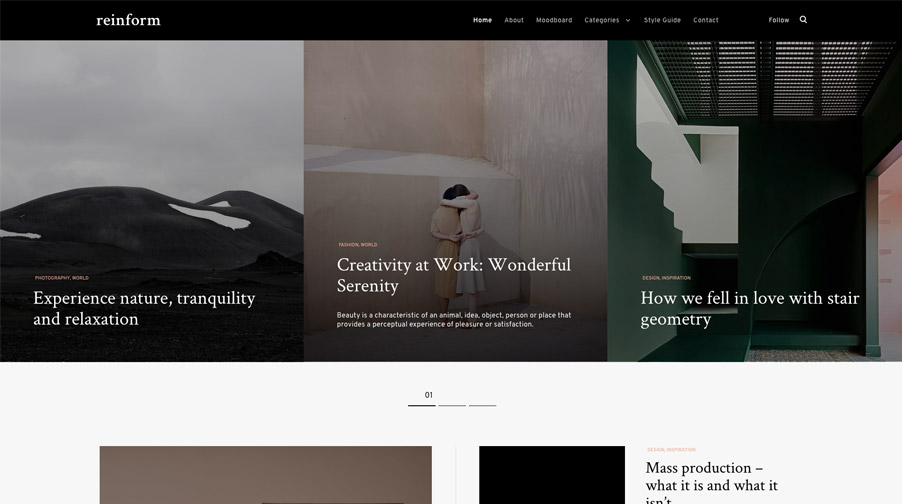Open 'Experience nature, tranquility and relaxation' article

click(x=144, y=308)
